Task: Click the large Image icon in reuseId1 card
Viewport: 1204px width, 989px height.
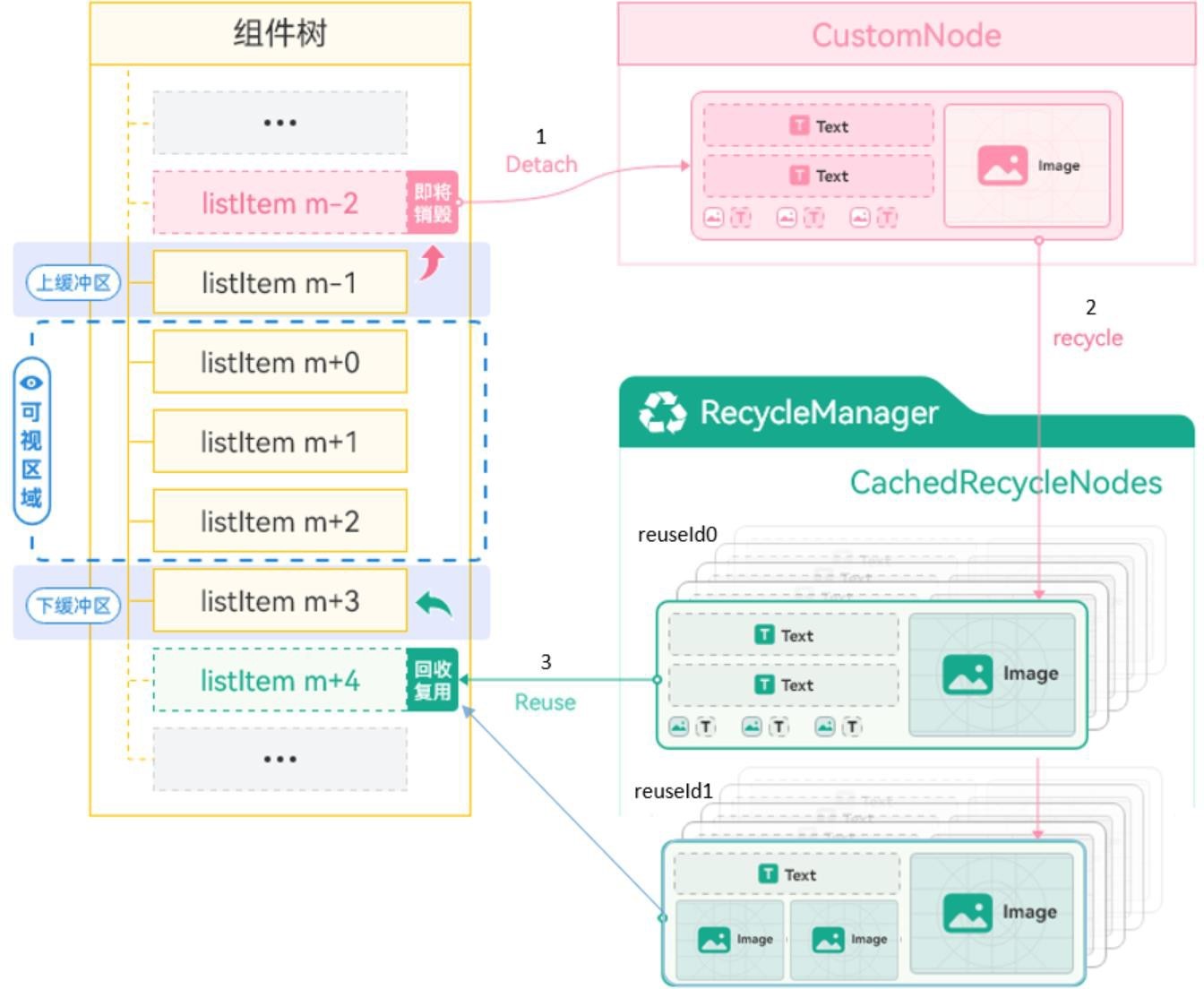Action: click(x=967, y=913)
